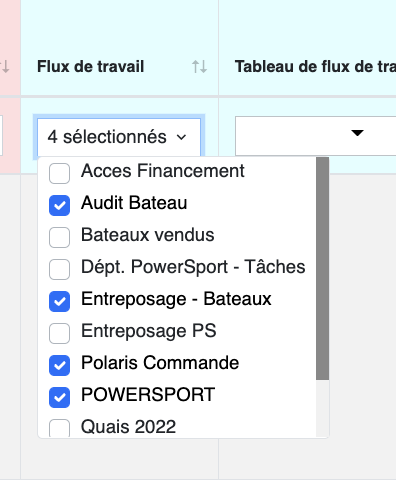Click the dropdown list scrollbar thumb
This screenshot has width=396, height=480.
coord(322,268)
